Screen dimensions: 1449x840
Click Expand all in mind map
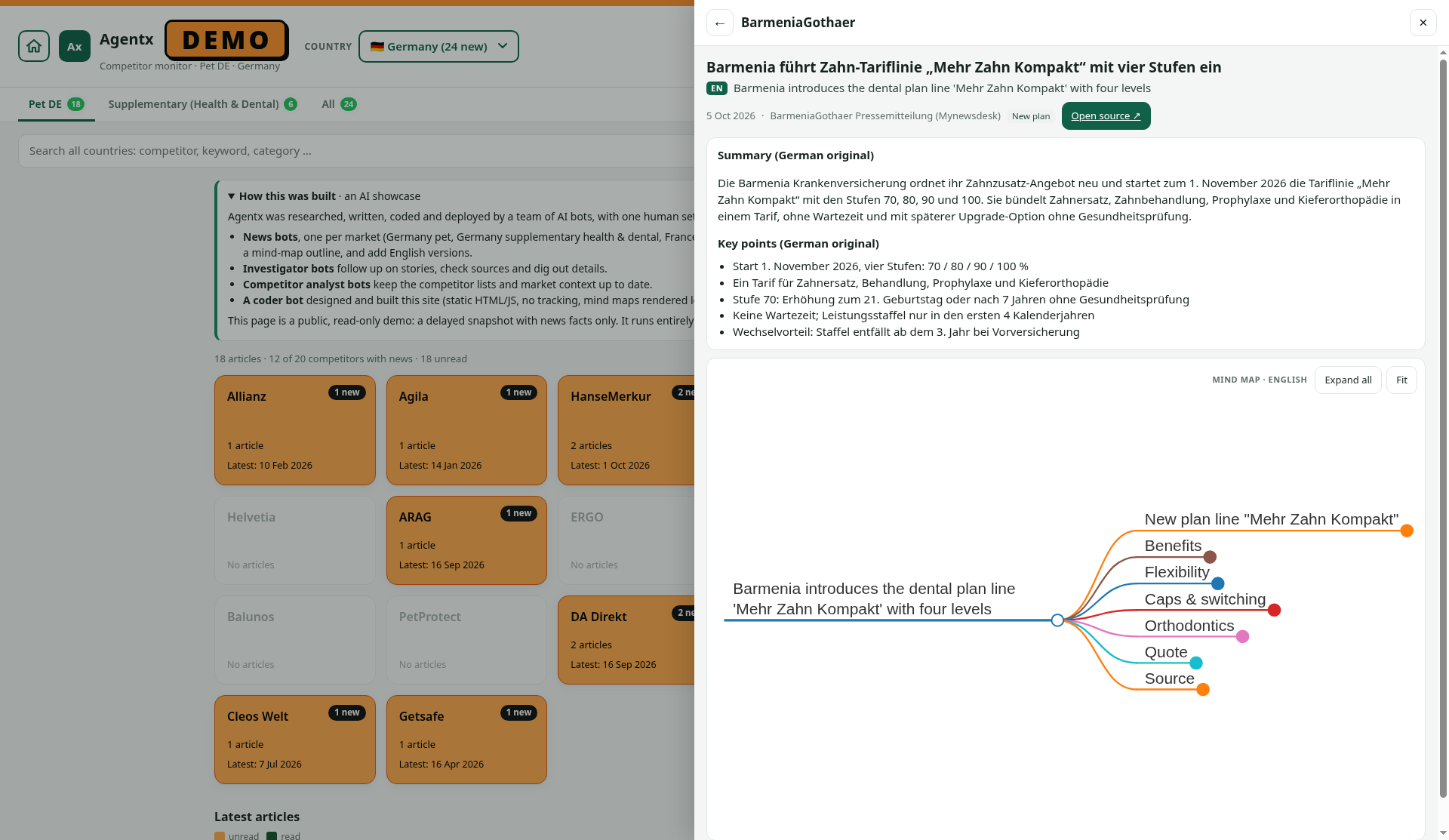point(1348,380)
